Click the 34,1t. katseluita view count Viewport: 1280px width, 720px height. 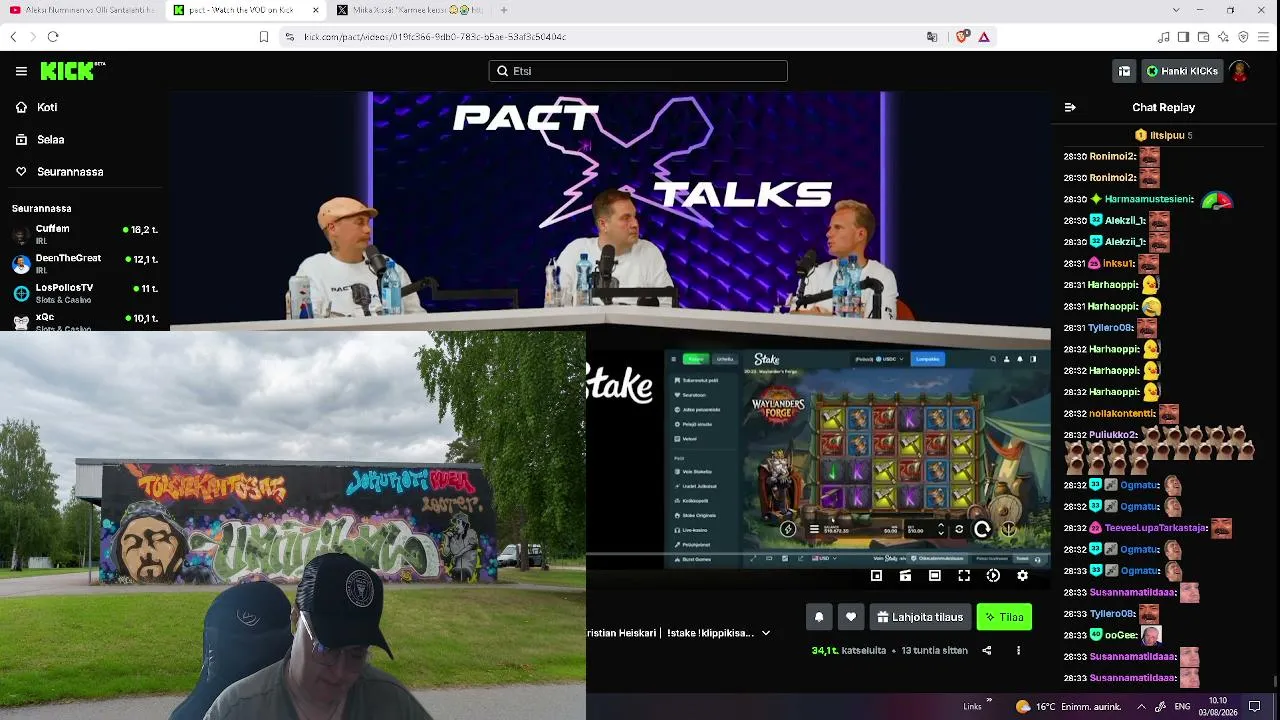(x=849, y=650)
